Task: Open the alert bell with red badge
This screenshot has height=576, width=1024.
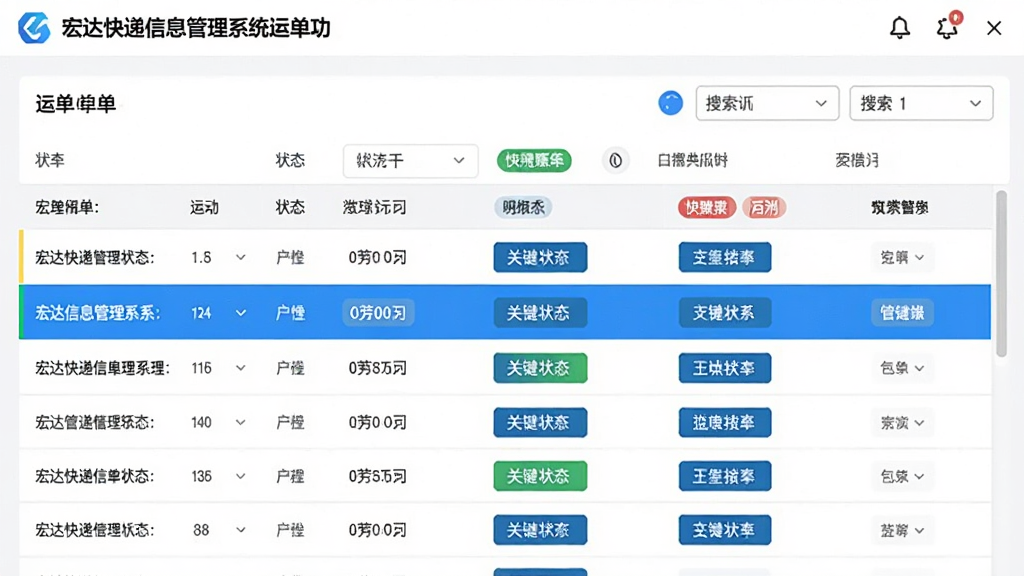Action: click(x=948, y=26)
